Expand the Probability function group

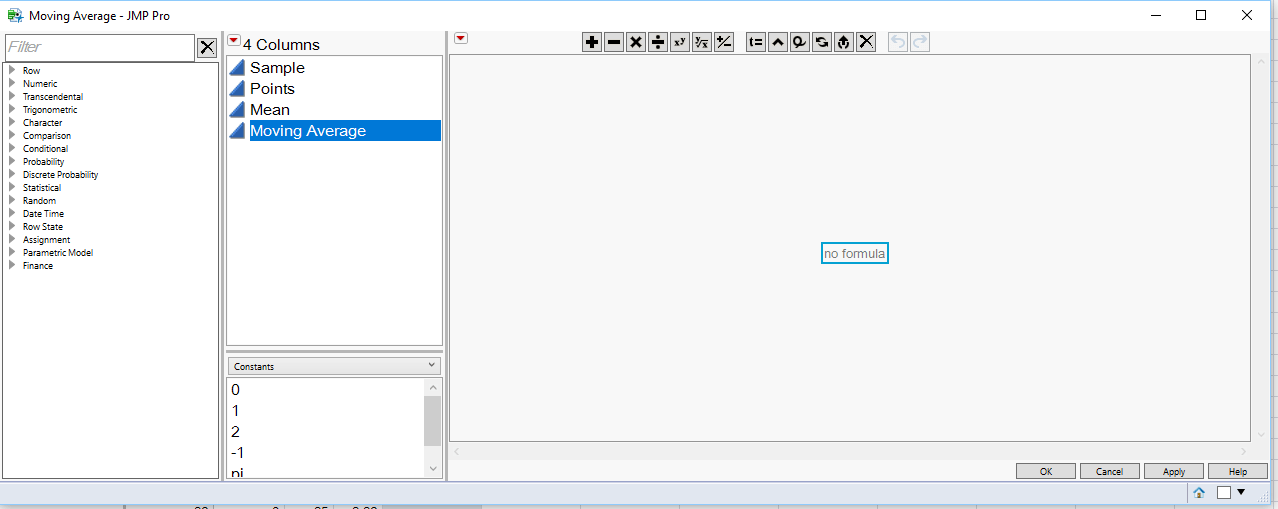pos(11,161)
